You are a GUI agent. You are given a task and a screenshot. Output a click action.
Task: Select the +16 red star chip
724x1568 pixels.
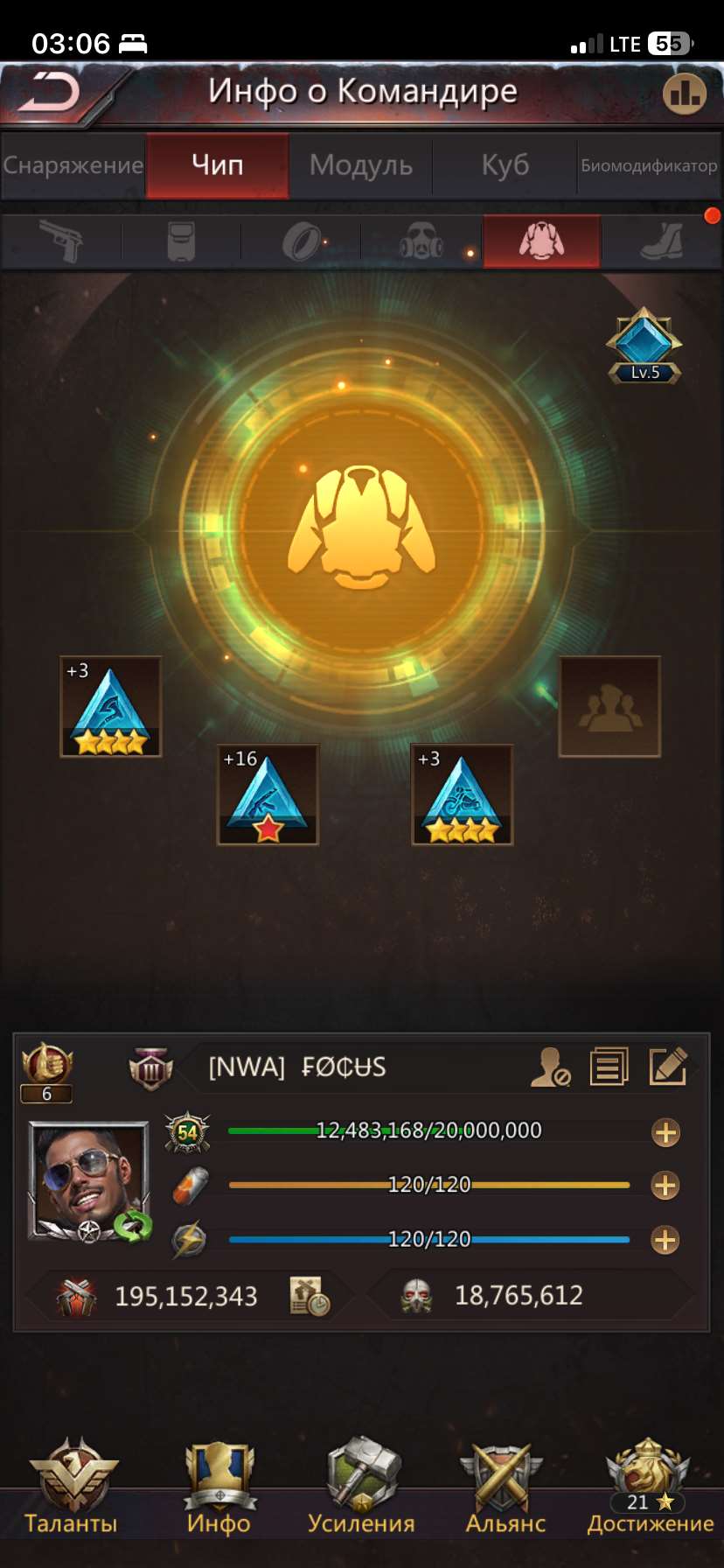(268, 794)
